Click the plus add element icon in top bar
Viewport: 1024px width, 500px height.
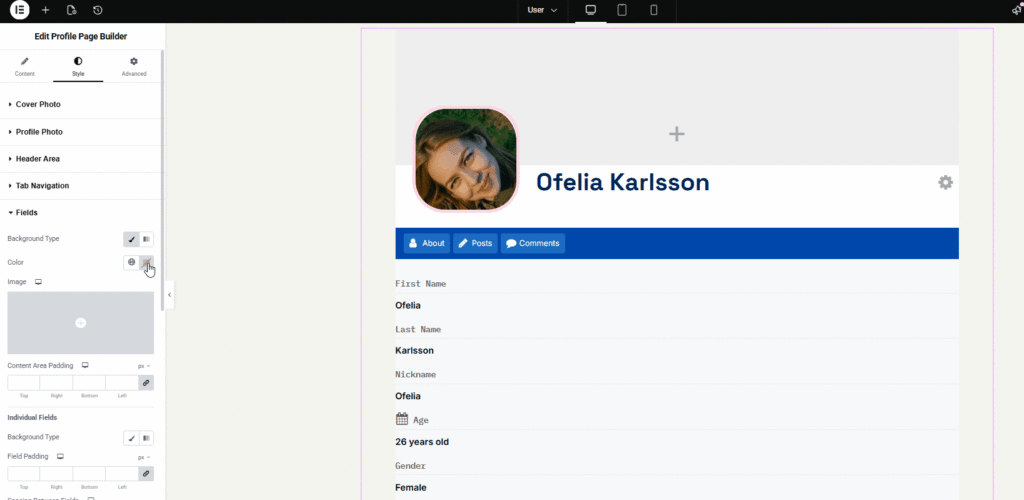click(45, 10)
